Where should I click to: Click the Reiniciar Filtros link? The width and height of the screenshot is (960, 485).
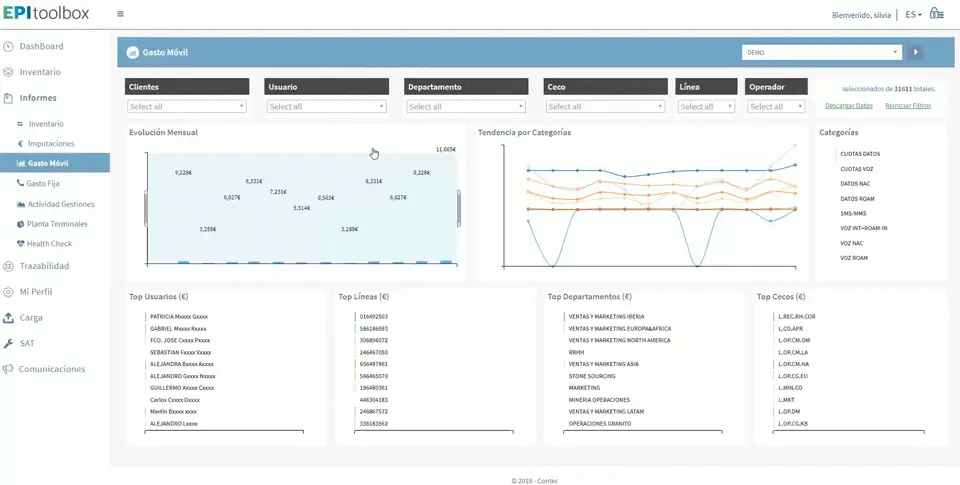tap(908, 106)
